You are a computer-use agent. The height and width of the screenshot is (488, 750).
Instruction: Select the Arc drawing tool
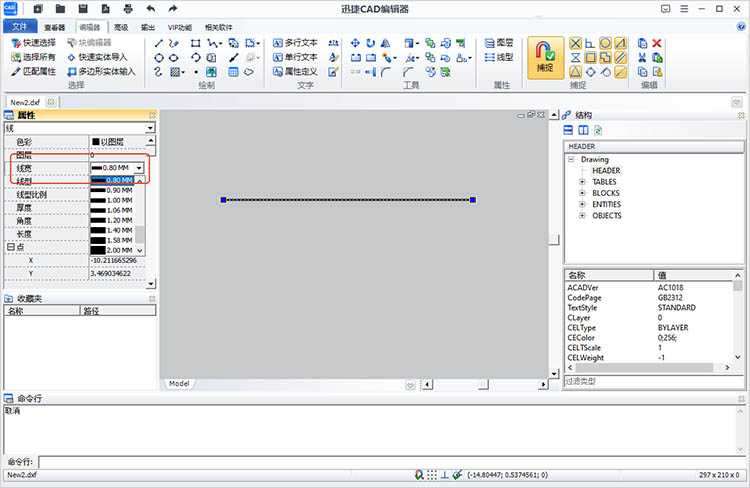pos(195,58)
